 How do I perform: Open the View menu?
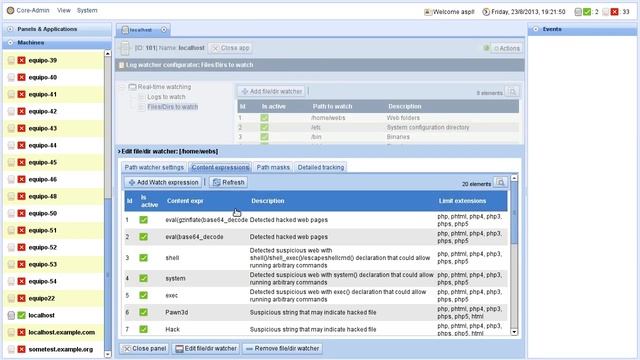point(64,10)
